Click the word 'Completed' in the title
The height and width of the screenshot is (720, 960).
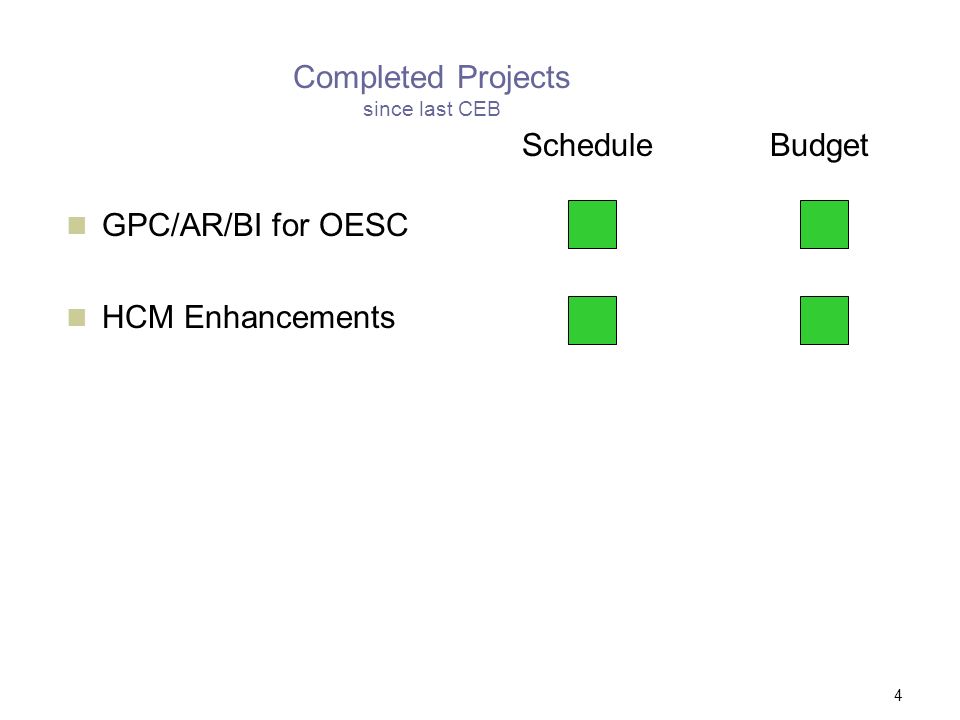coord(368,78)
